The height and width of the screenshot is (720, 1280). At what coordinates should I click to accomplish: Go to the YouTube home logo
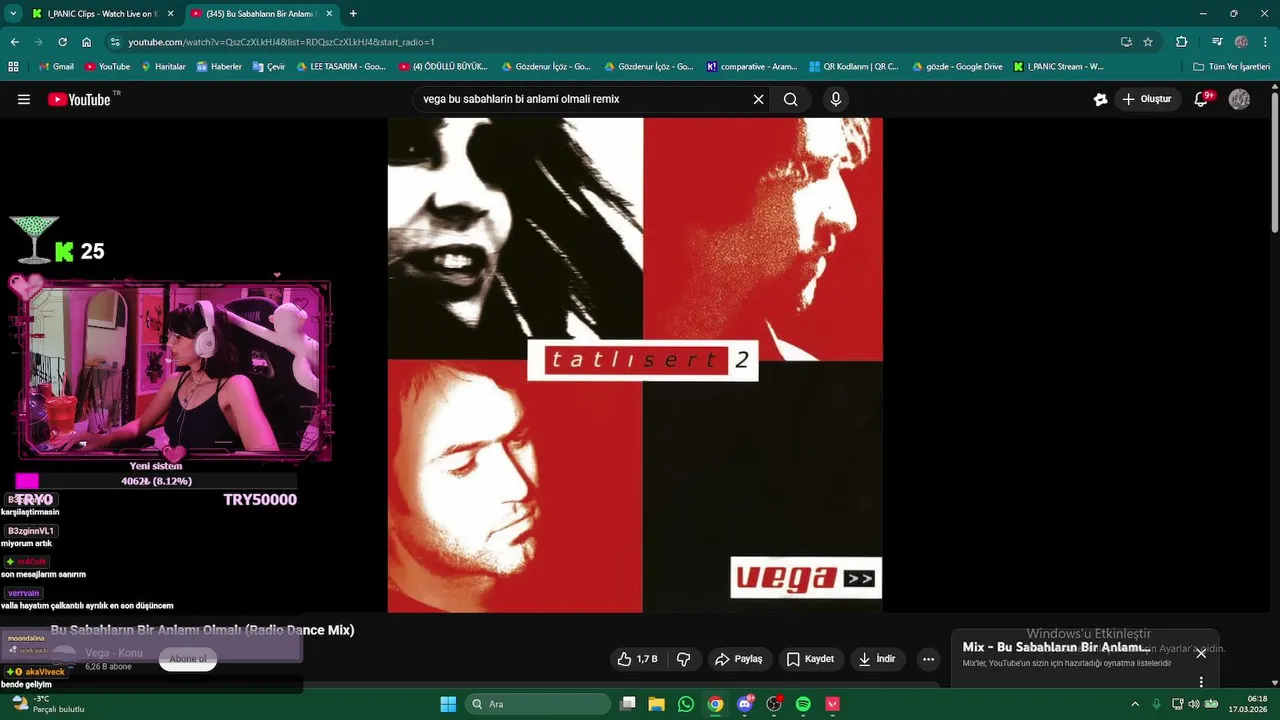(79, 99)
